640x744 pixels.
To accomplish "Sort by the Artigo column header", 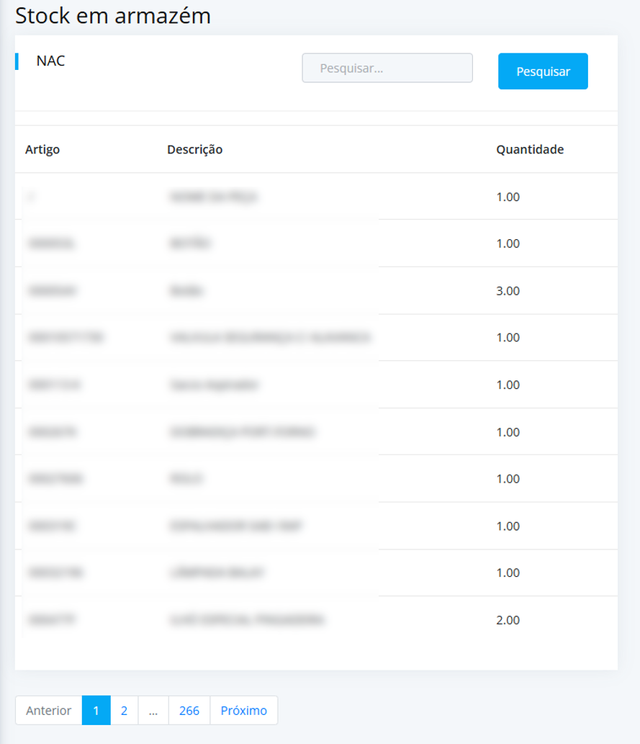I will coord(43,150).
